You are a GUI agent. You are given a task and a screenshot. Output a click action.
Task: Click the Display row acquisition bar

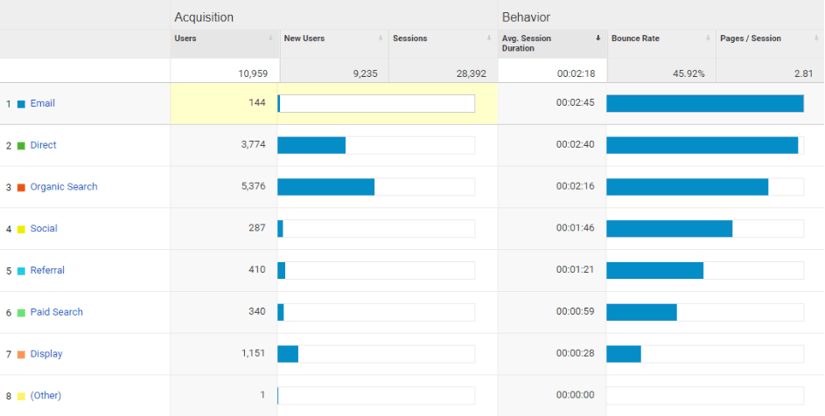(288, 354)
